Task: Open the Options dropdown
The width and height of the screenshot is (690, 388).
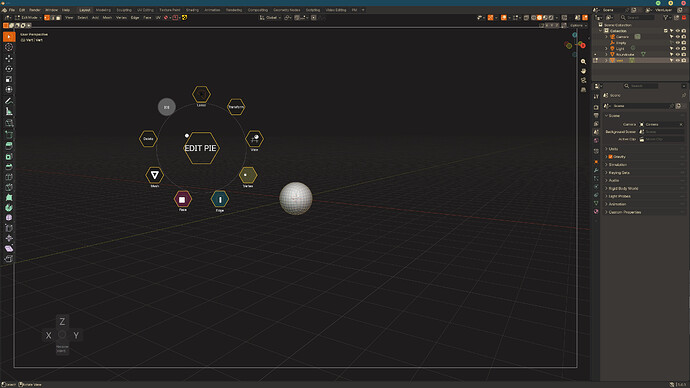Action: (x=577, y=26)
